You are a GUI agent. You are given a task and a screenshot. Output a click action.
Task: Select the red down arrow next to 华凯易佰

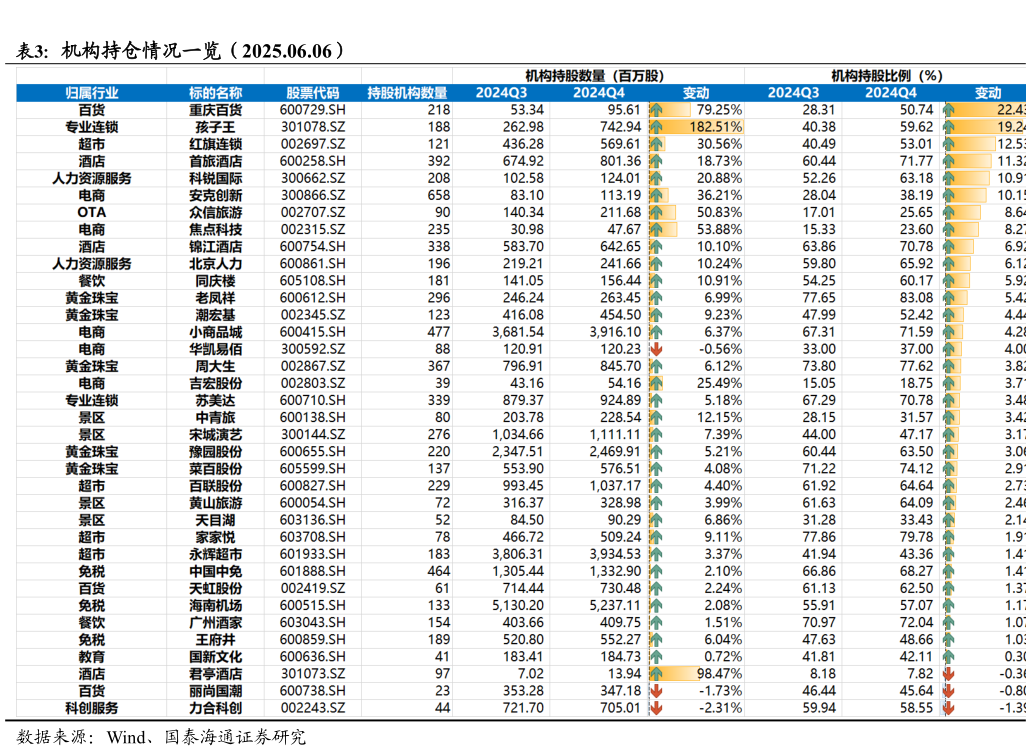click(x=656, y=348)
